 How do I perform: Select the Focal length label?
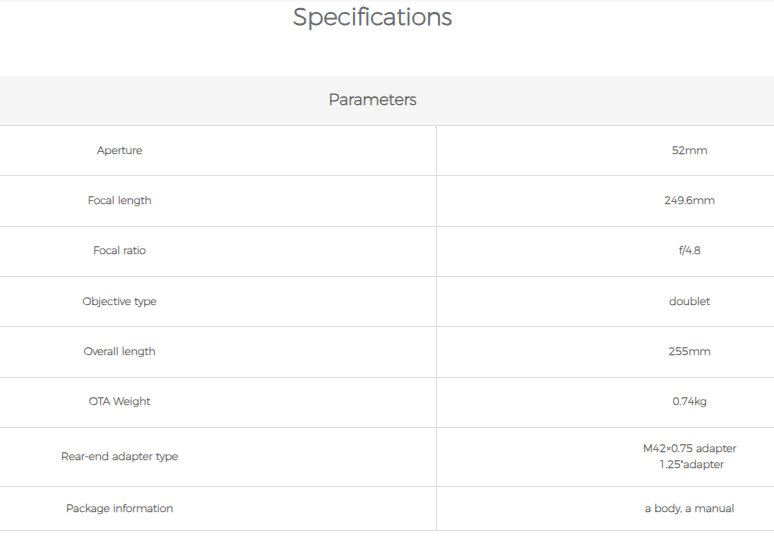point(119,200)
